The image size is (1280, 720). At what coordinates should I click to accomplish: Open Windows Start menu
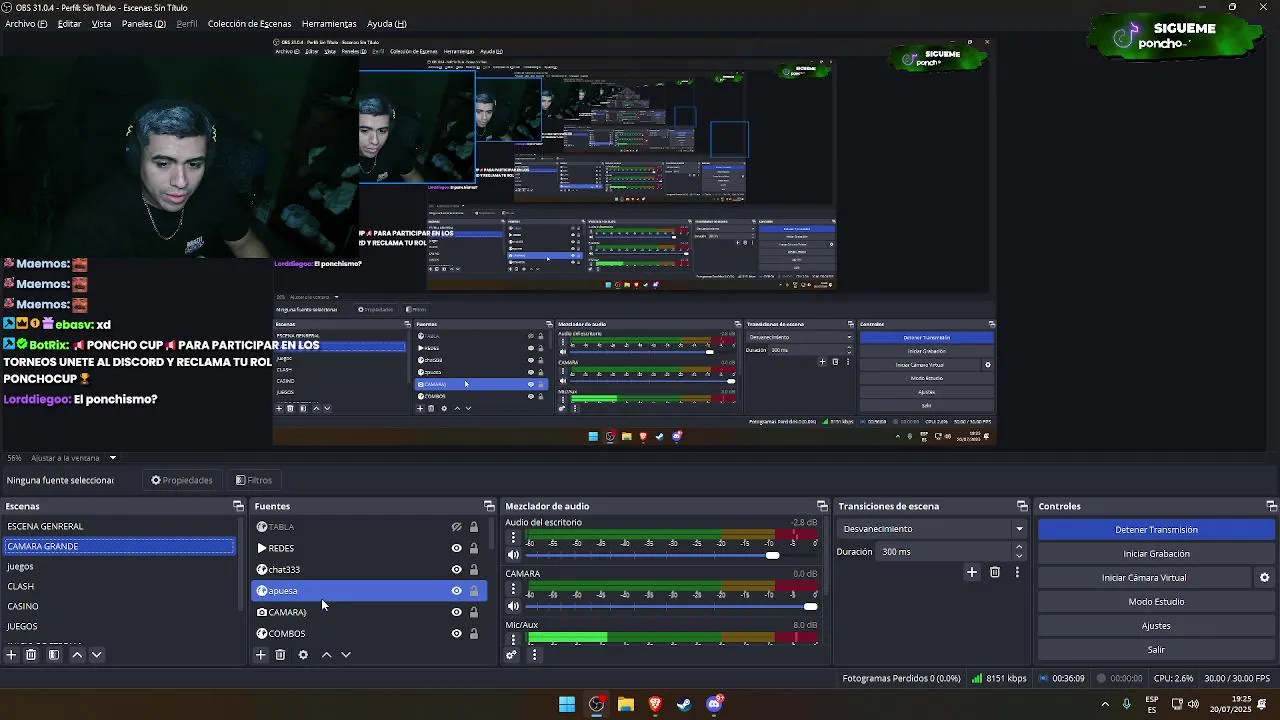tap(567, 704)
